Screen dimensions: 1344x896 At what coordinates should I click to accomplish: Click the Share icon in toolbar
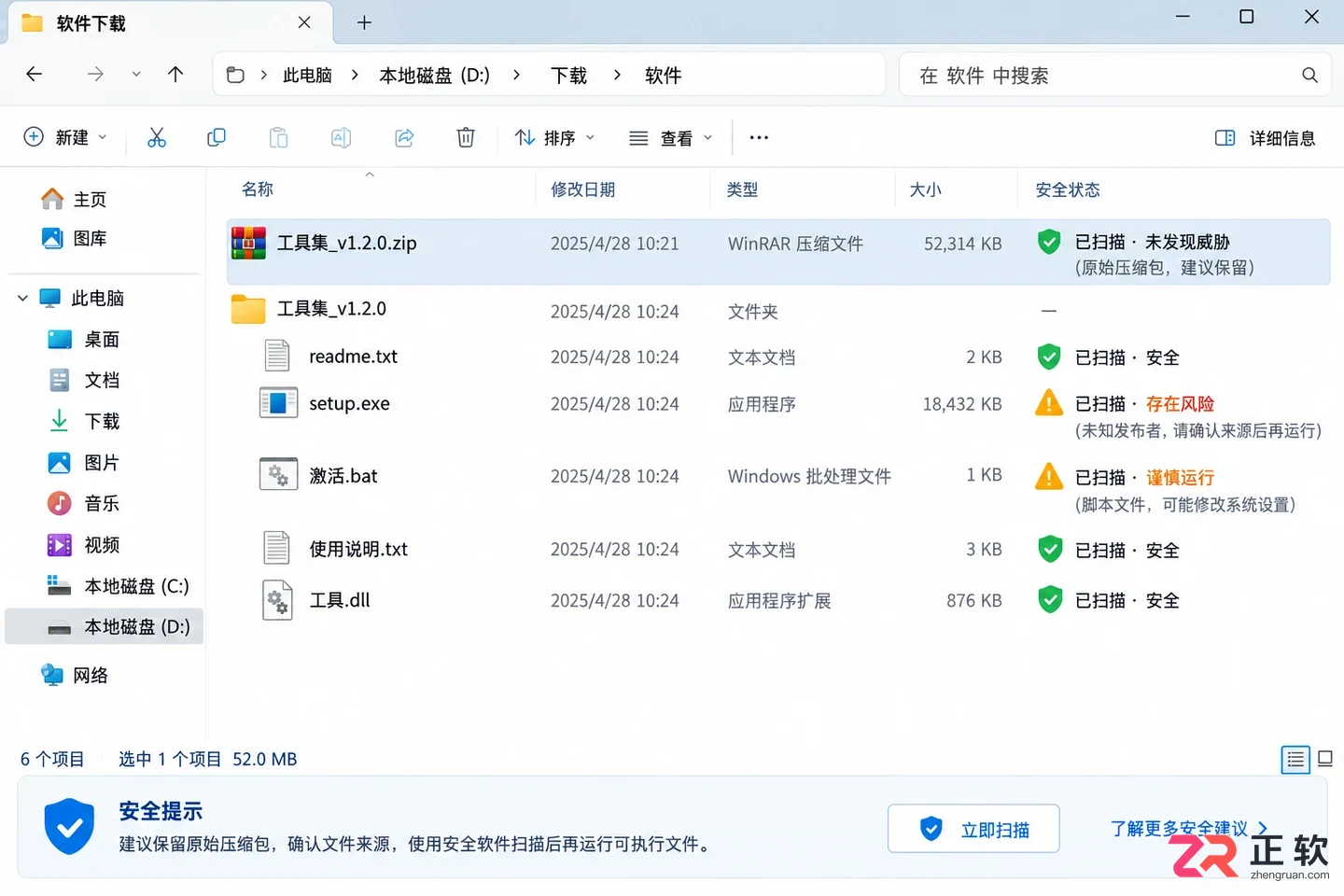click(404, 138)
